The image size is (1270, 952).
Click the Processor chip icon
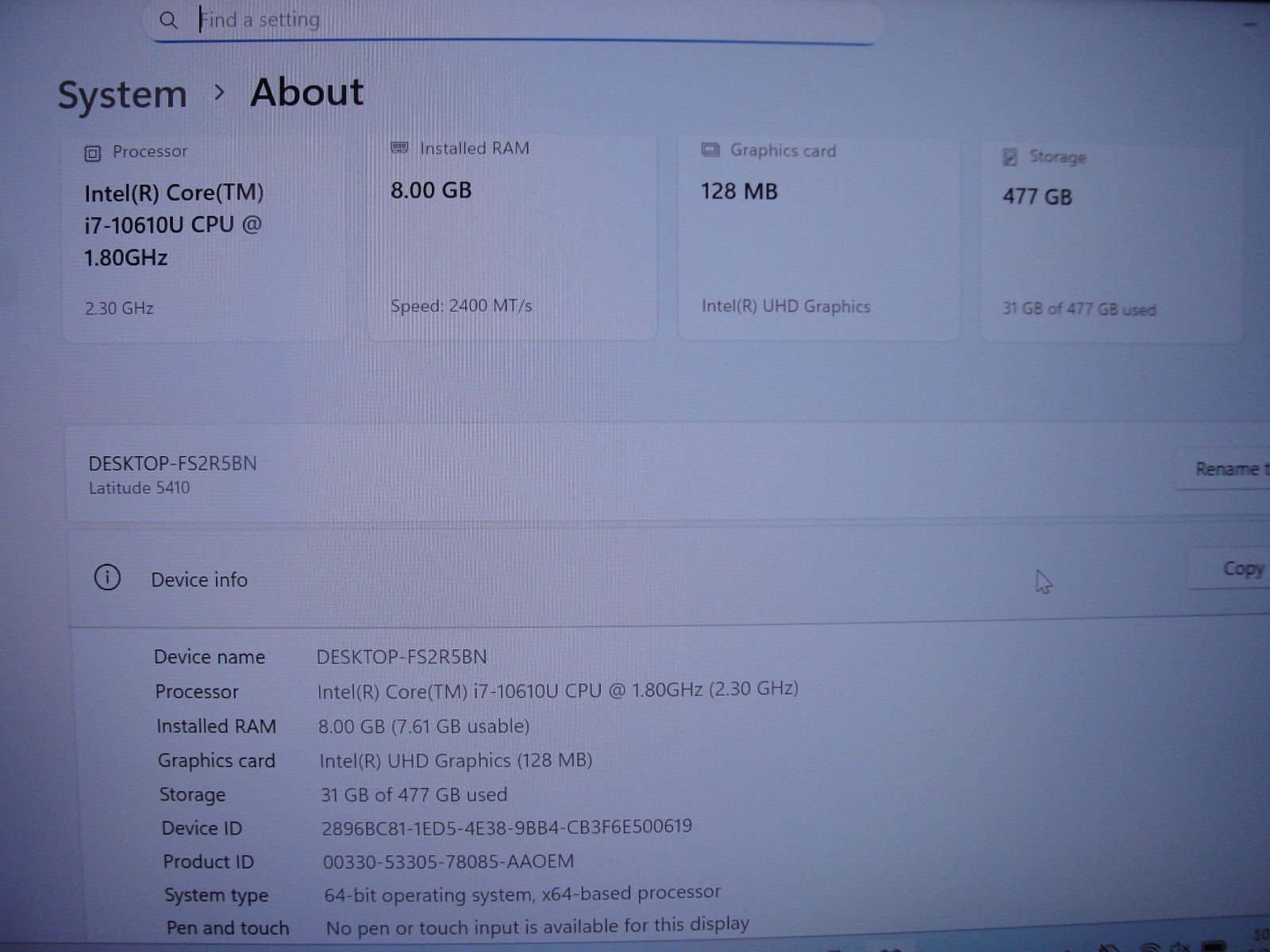93,153
